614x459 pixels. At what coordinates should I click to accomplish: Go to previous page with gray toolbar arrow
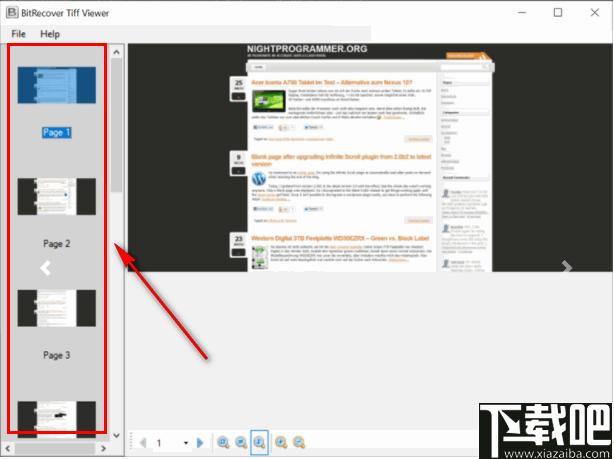pyautogui.click(x=143, y=443)
